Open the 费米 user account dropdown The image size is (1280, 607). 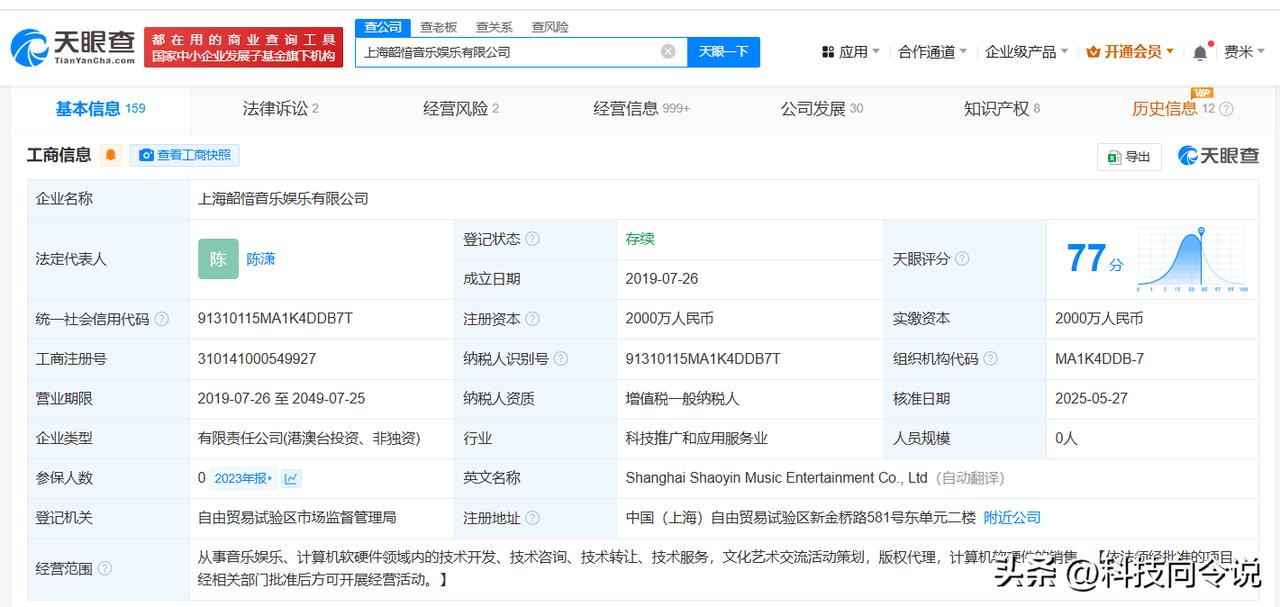click(1245, 52)
